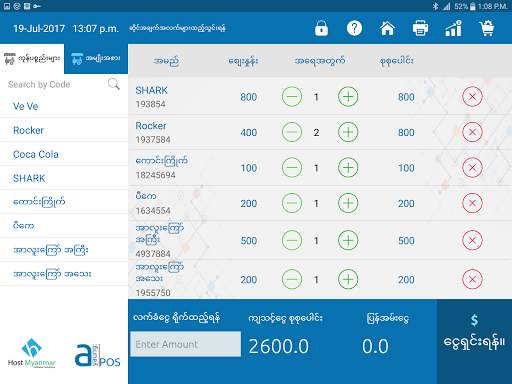Decrease quantity of Rocker 1937584

point(292,132)
